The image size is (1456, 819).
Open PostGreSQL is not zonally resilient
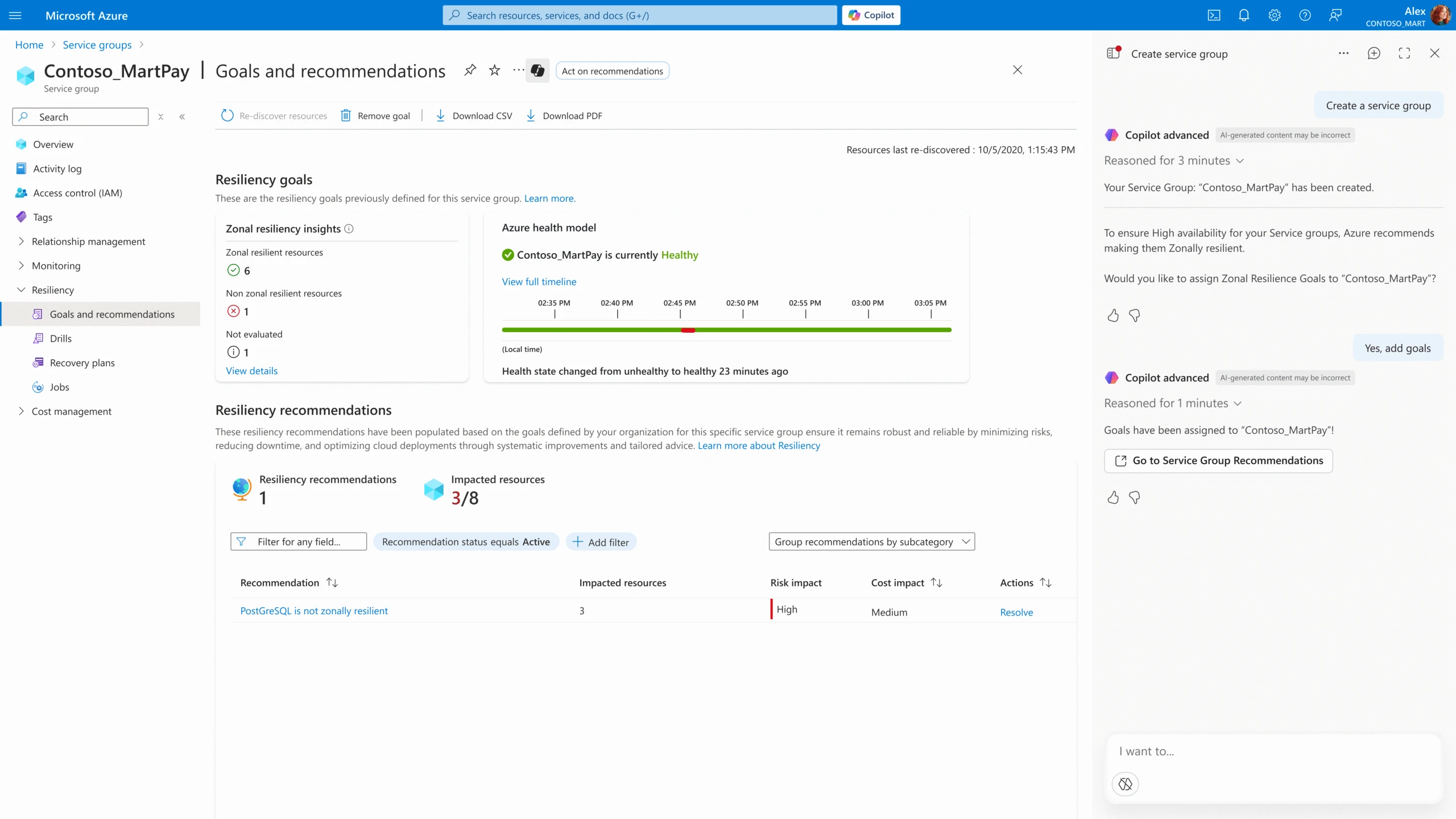point(314,610)
